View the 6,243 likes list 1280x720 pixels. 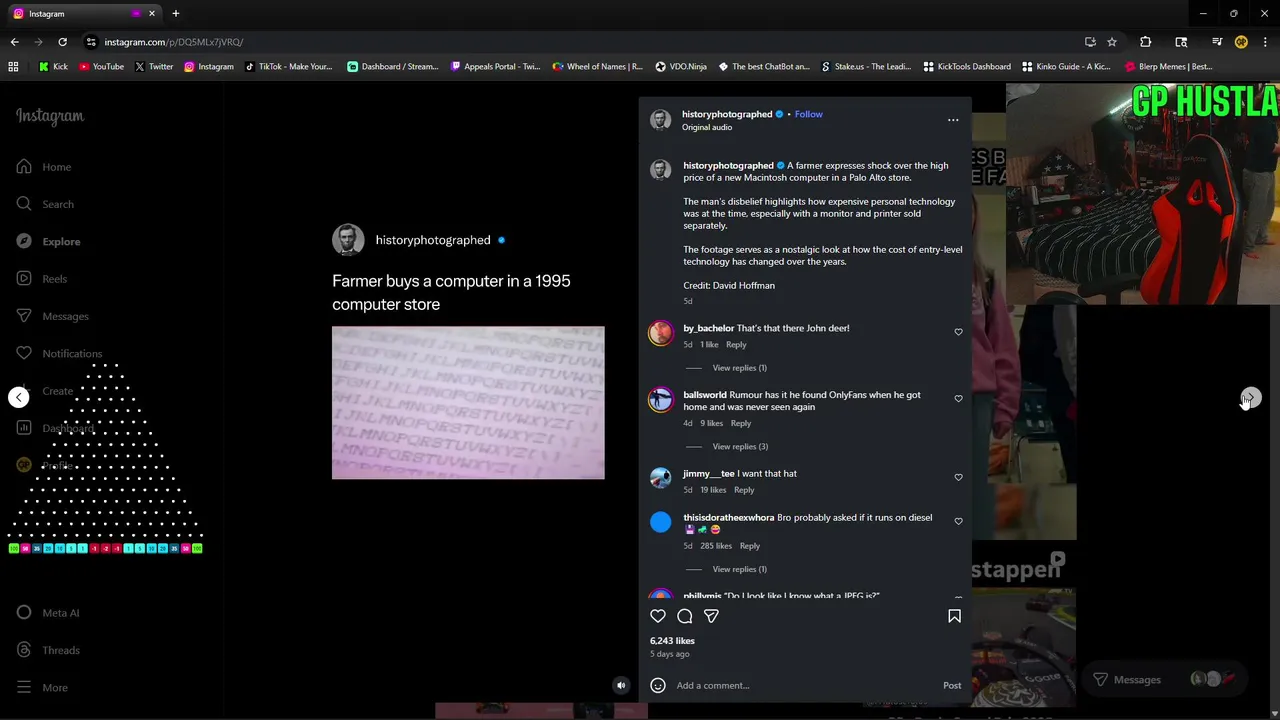[x=672, y=641]
